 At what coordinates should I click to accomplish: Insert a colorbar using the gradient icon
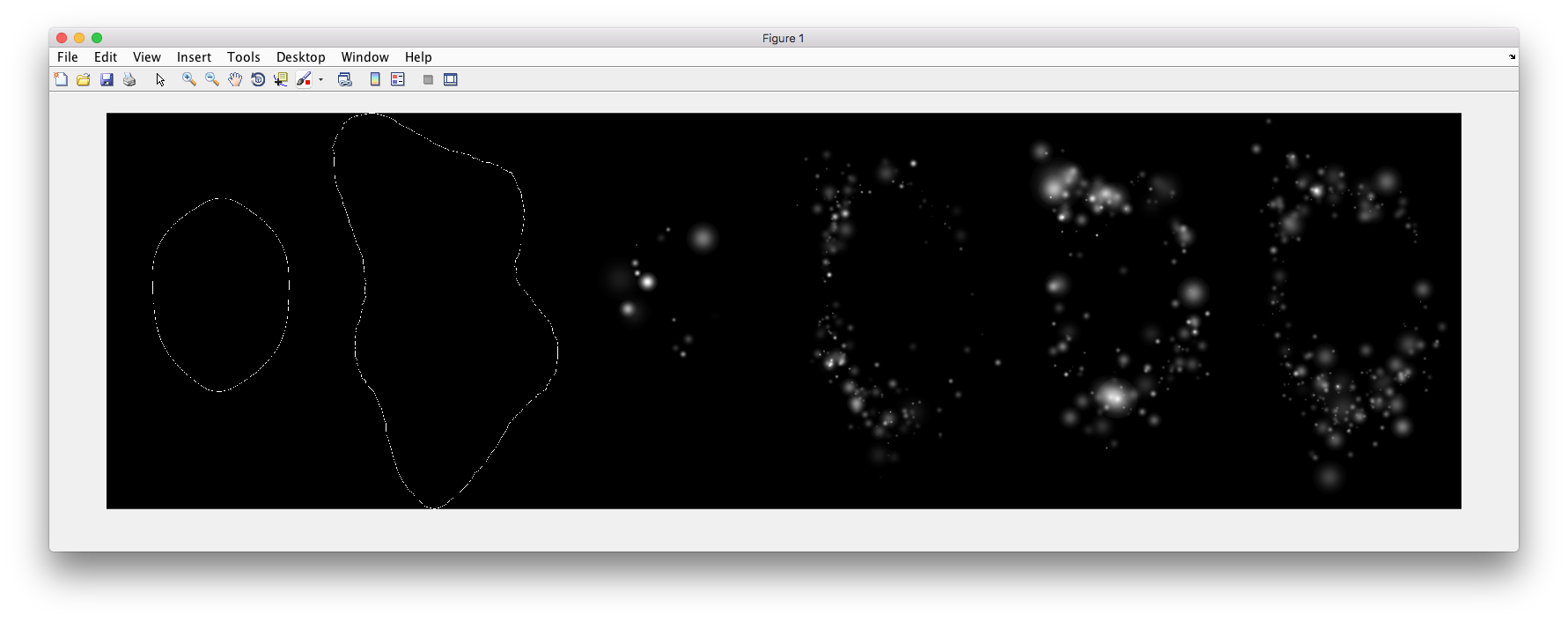click(375, 80)
